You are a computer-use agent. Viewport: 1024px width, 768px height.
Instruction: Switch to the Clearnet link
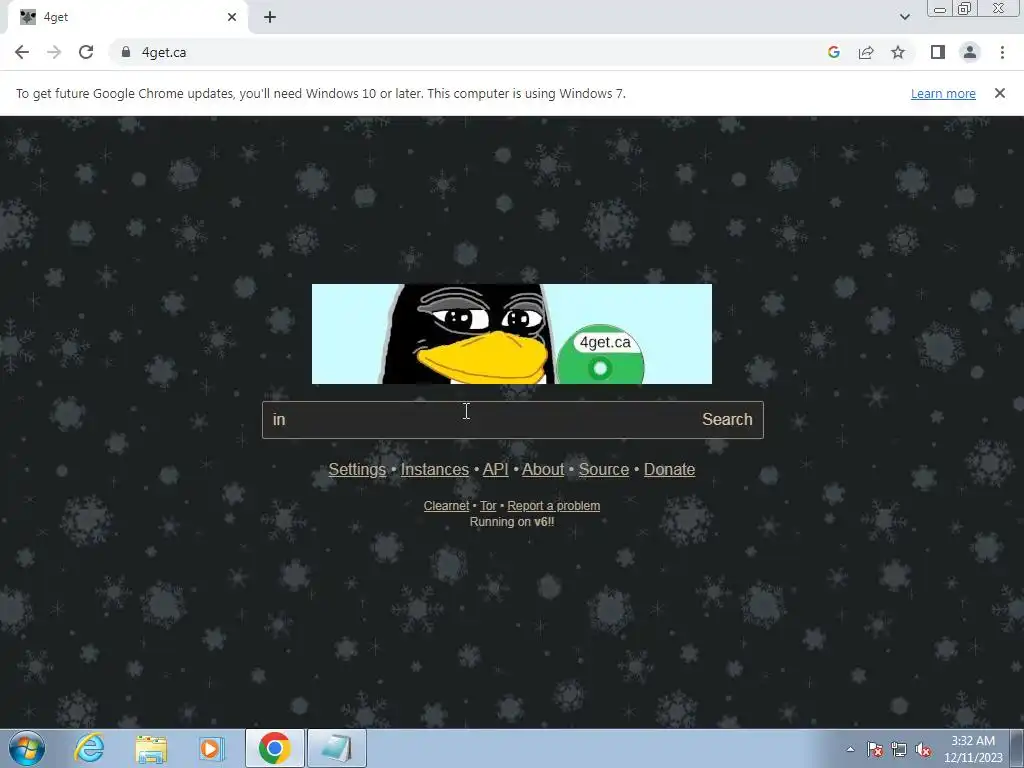point(446,505)
